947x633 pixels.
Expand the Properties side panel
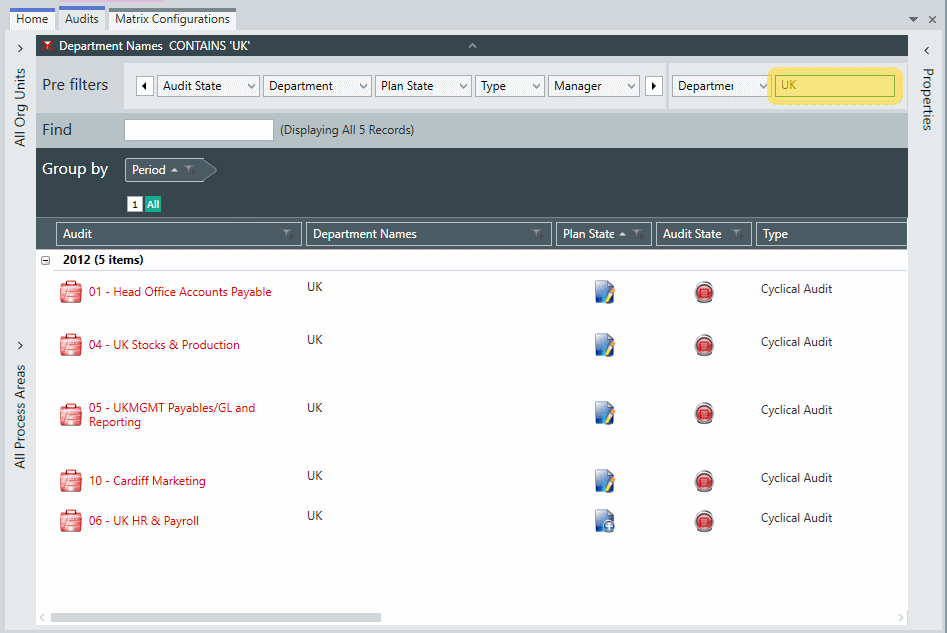pos(927,51)
